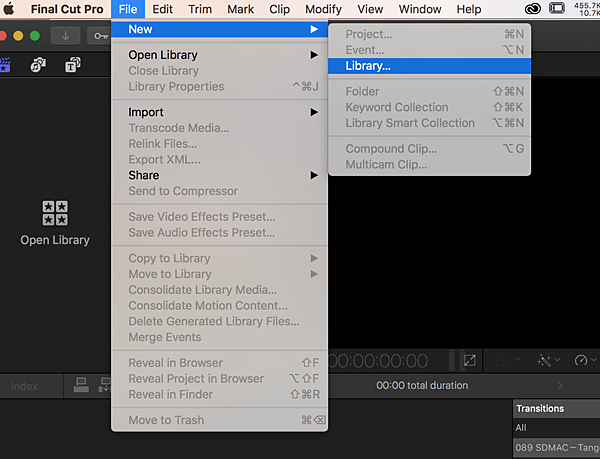Click the import media down-arrow button
The height and width of the screenshot is (459, 600).
click(65, 36)
